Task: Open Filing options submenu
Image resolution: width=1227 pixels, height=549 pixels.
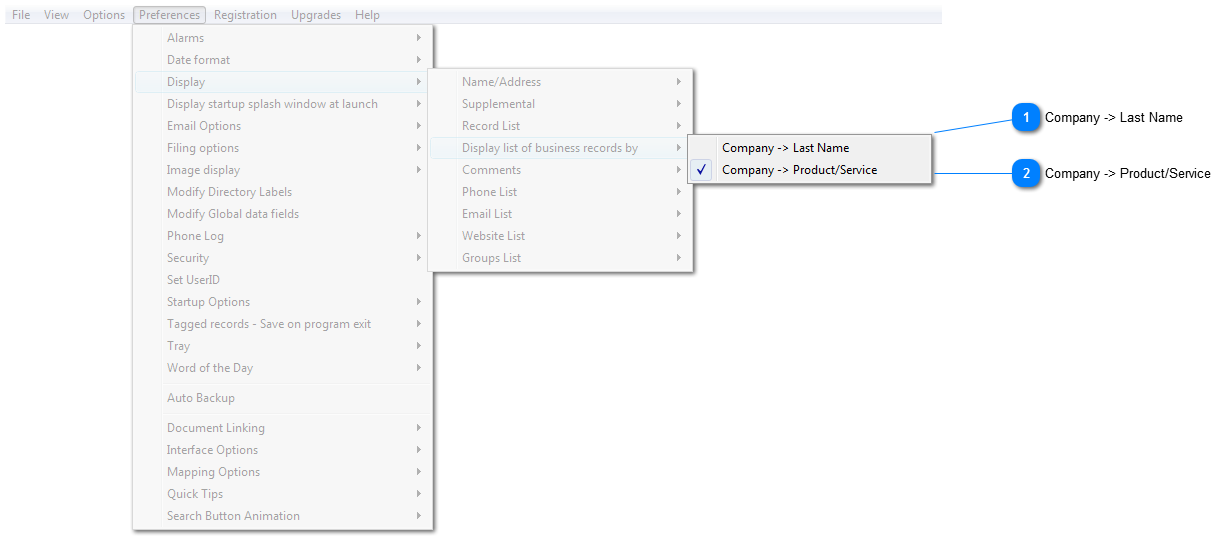Action: pos(283,148)
